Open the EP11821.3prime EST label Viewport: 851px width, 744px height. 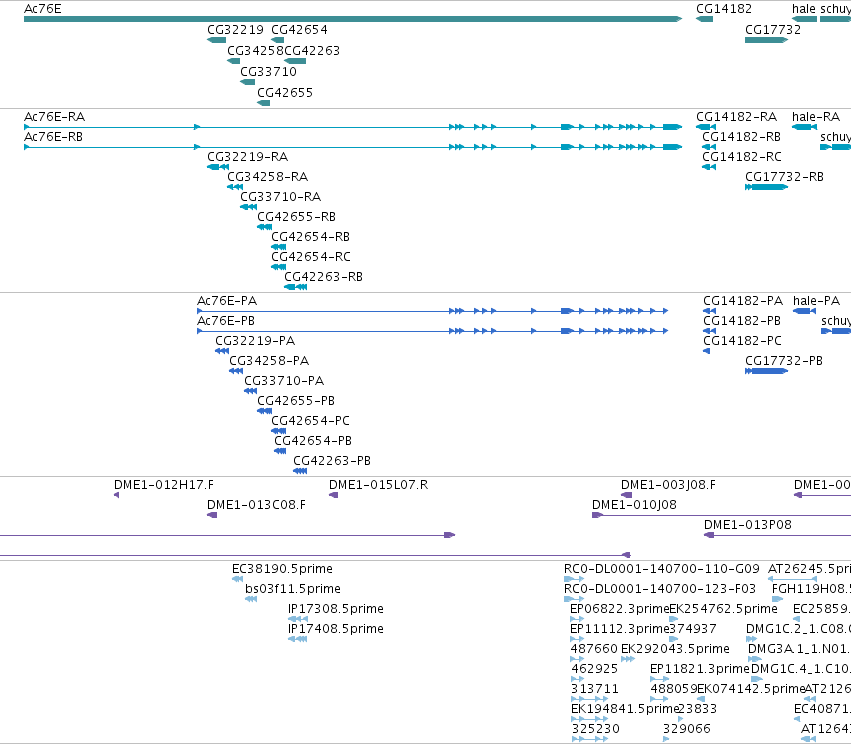point(700,669)
